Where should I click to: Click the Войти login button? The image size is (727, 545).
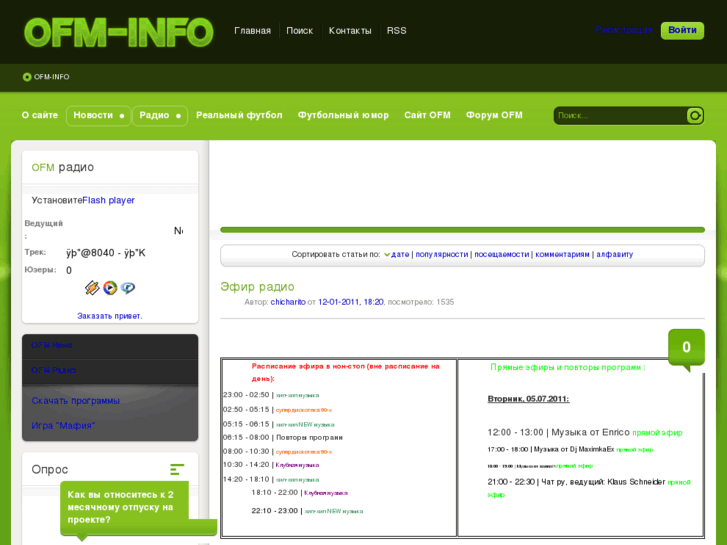(682, 31)
